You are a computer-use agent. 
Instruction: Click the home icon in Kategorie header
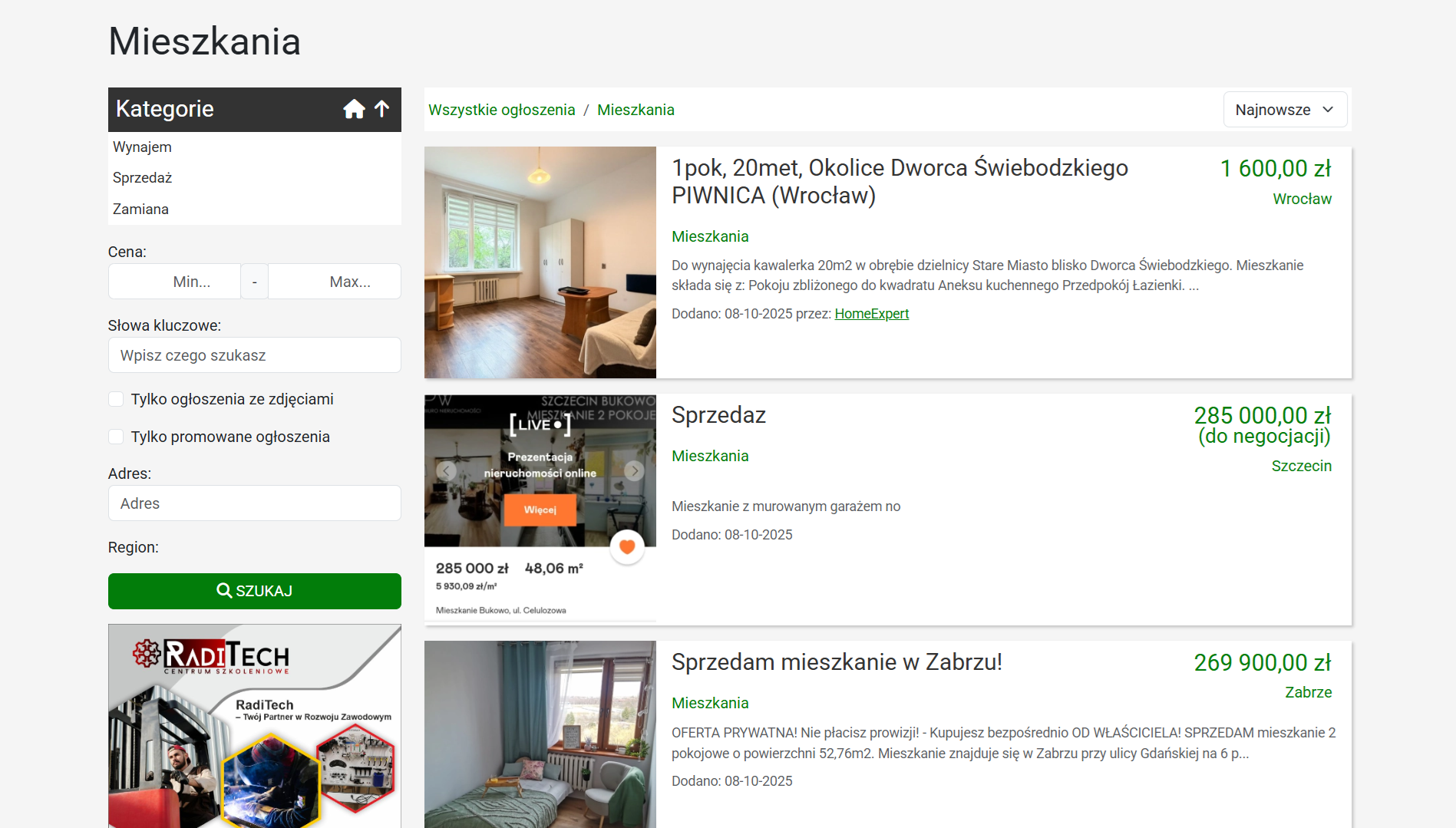pyautogui.click(x=354, y=109)
